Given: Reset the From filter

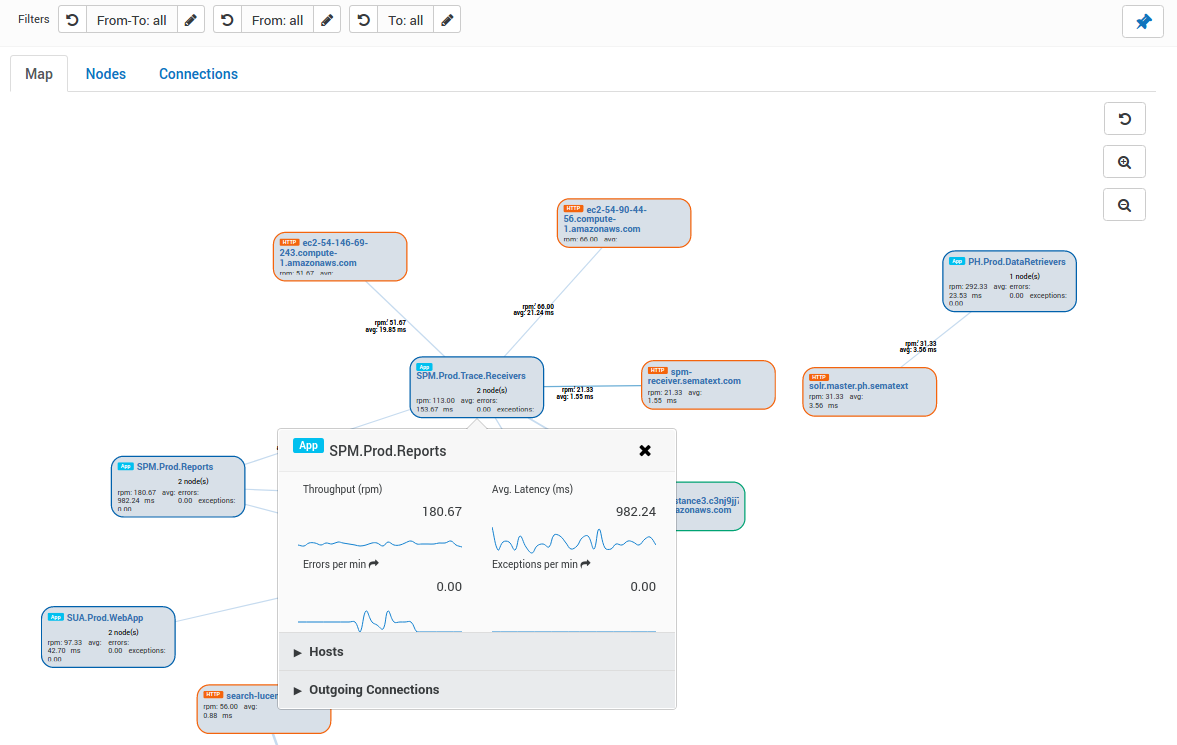Looking at the screenshot, I should [x=227, y=20].
